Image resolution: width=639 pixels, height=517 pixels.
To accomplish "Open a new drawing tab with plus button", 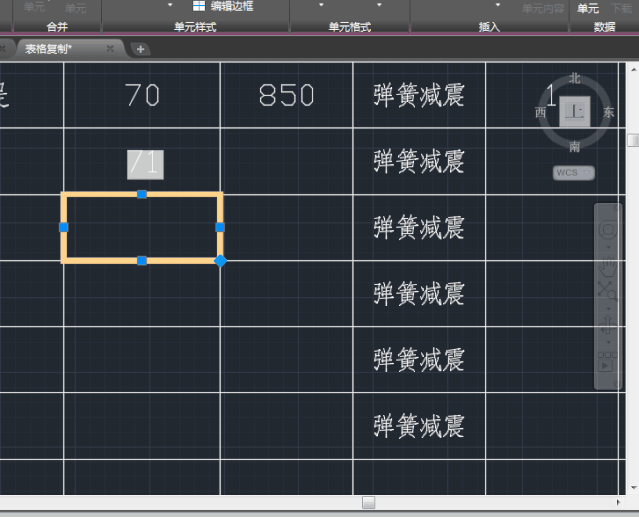I will click(x=140, y=48).
